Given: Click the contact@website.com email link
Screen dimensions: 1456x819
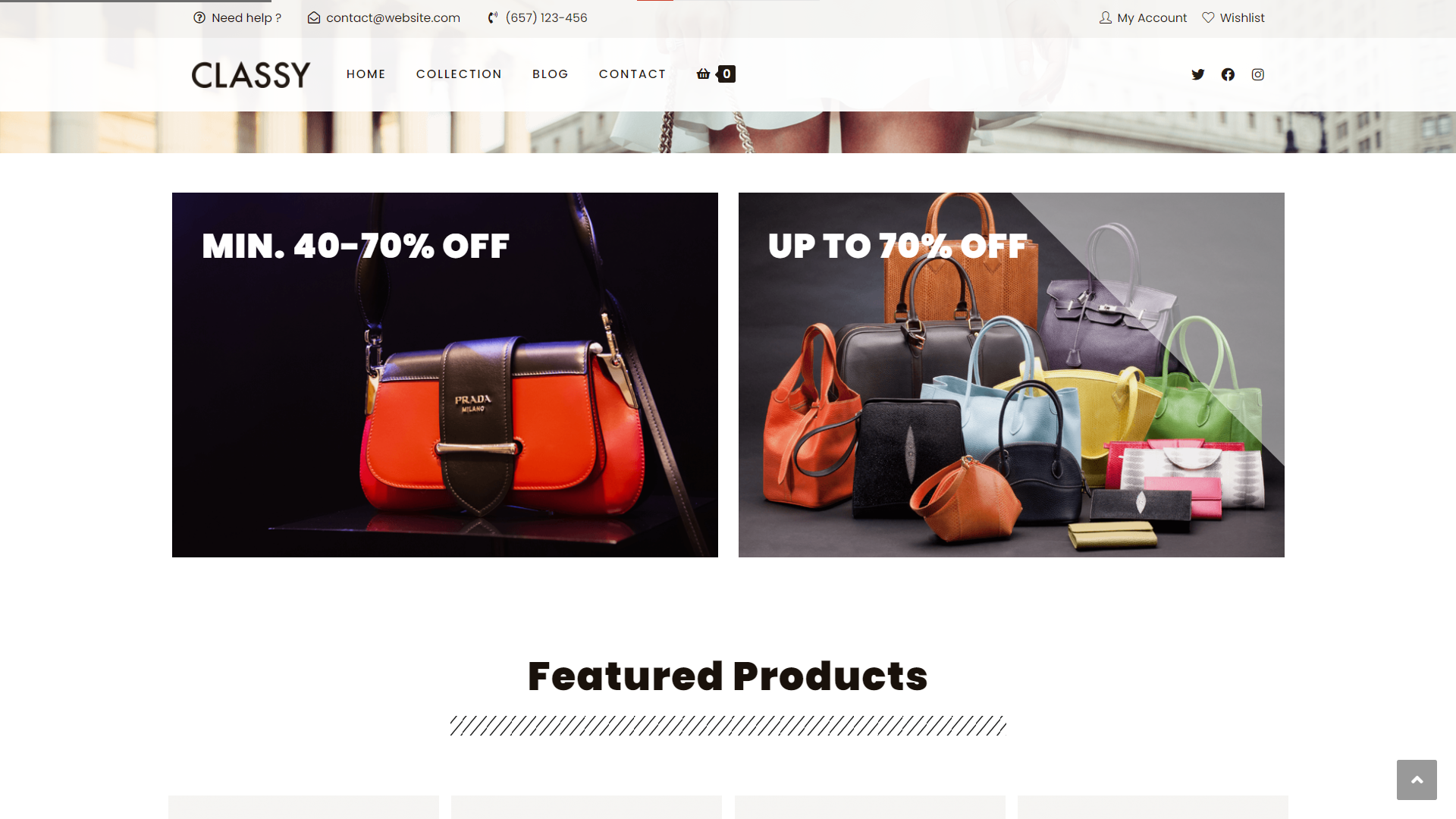Looking at the screenshot, I should tap(393, 17).
